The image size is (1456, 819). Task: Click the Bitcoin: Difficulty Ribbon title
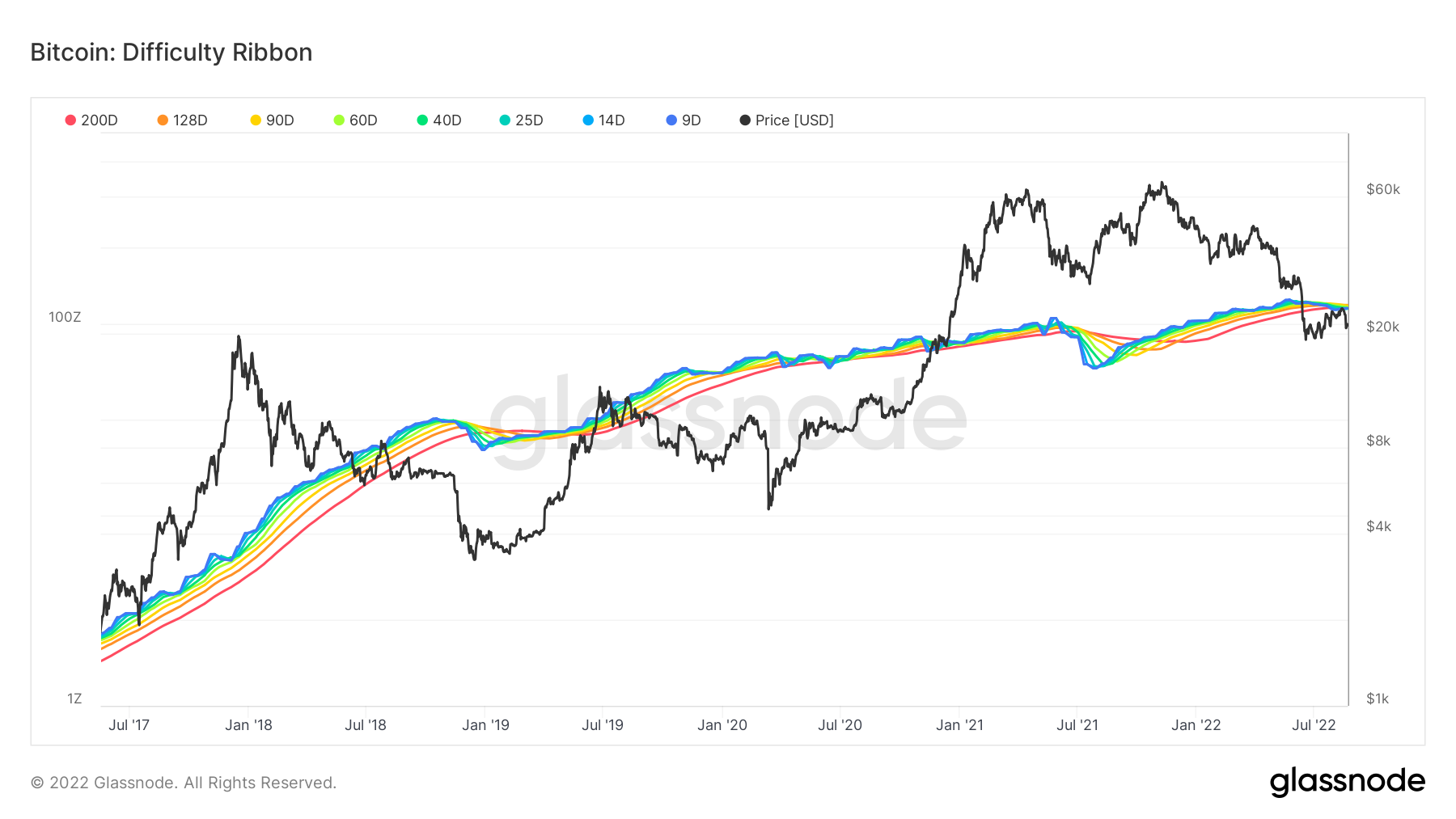[171, 53]
